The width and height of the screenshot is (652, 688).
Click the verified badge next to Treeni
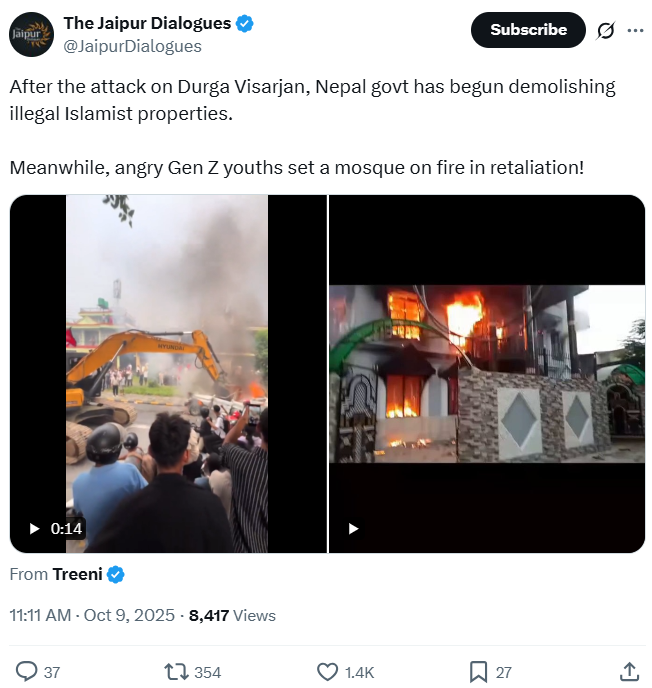(x=116, y=575)
